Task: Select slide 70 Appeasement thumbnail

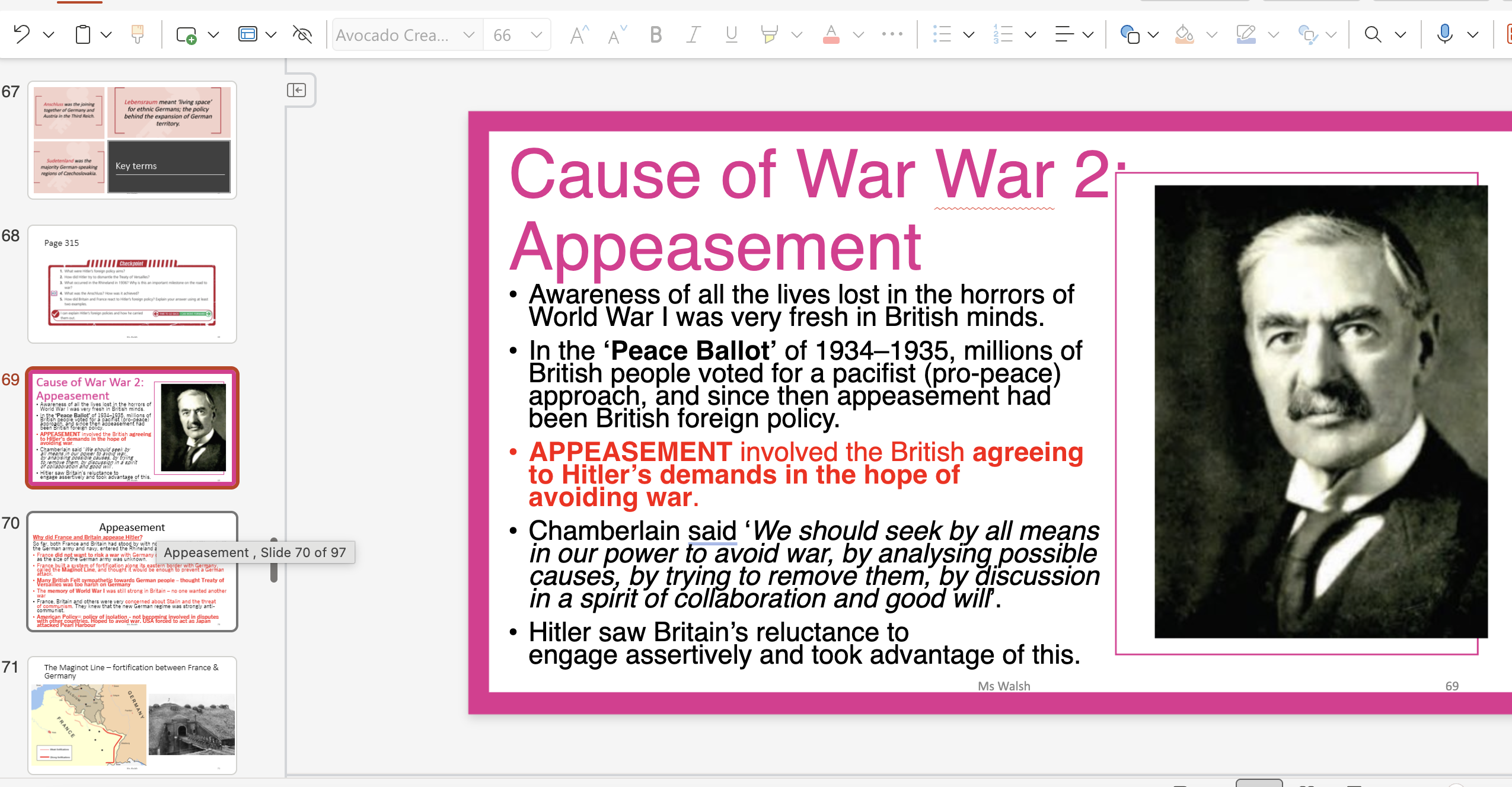Action: point(132,572)
